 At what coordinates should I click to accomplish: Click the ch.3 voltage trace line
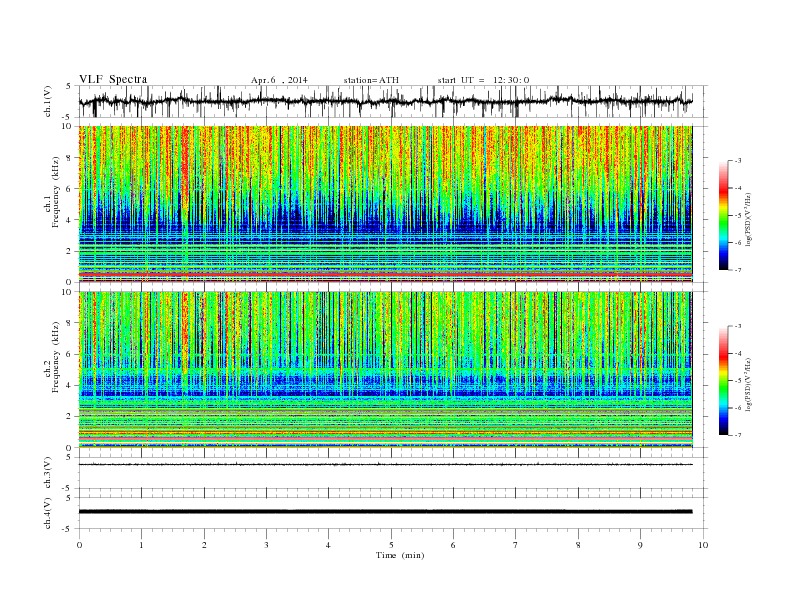point(385,464)
